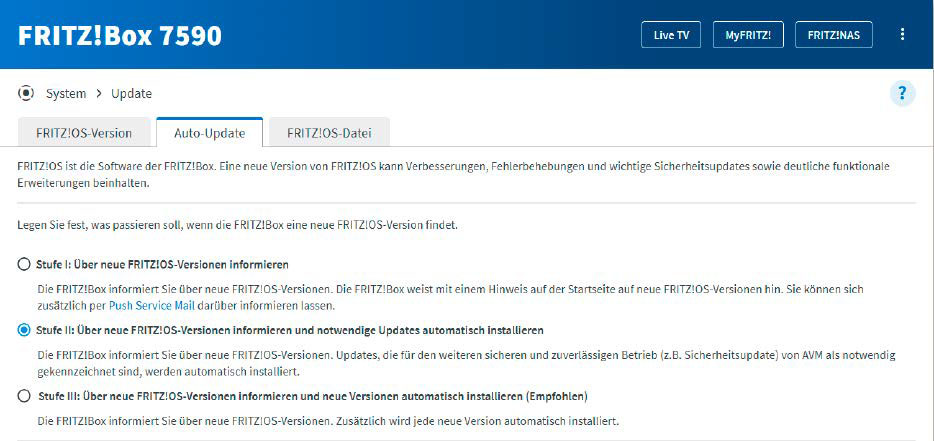Open MyFRITZ! page

[748, 35]
